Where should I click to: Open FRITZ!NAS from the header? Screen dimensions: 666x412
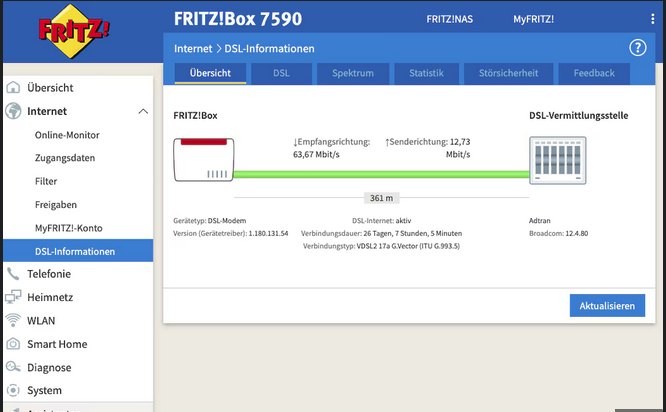(449, 19)
